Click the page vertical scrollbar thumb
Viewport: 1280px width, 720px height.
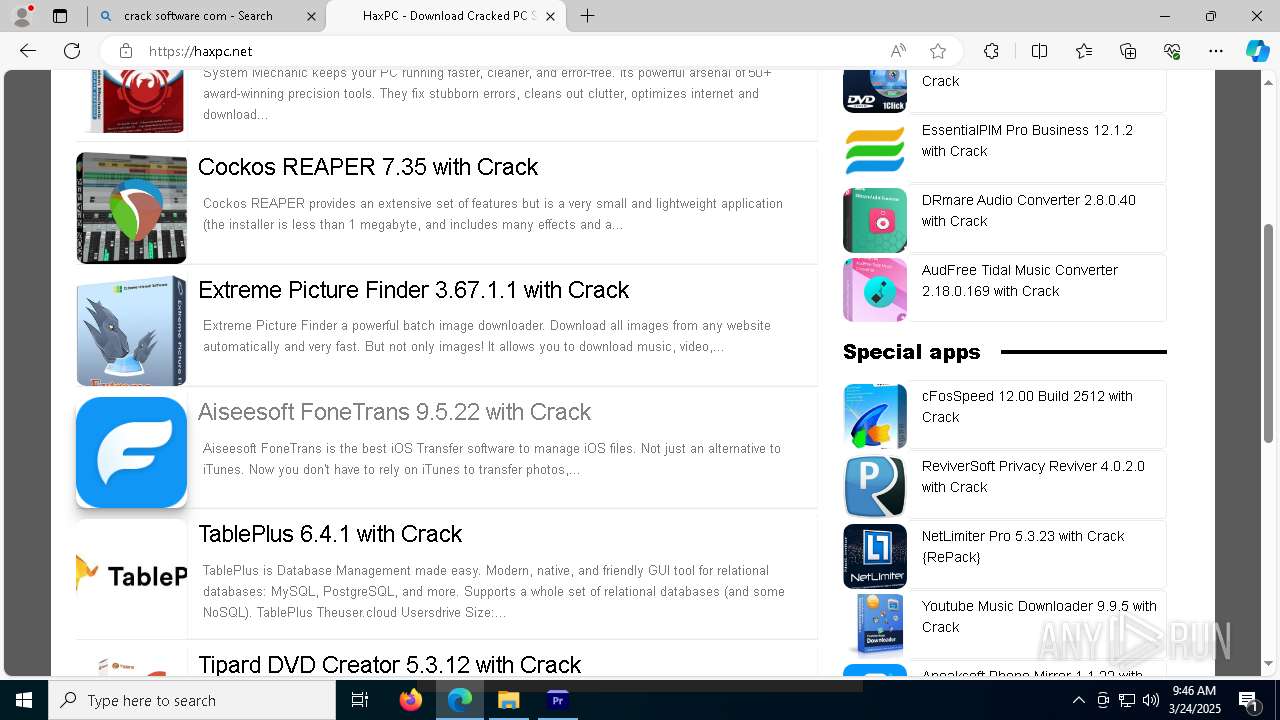pyautogui.click(x=1269, y=332)
